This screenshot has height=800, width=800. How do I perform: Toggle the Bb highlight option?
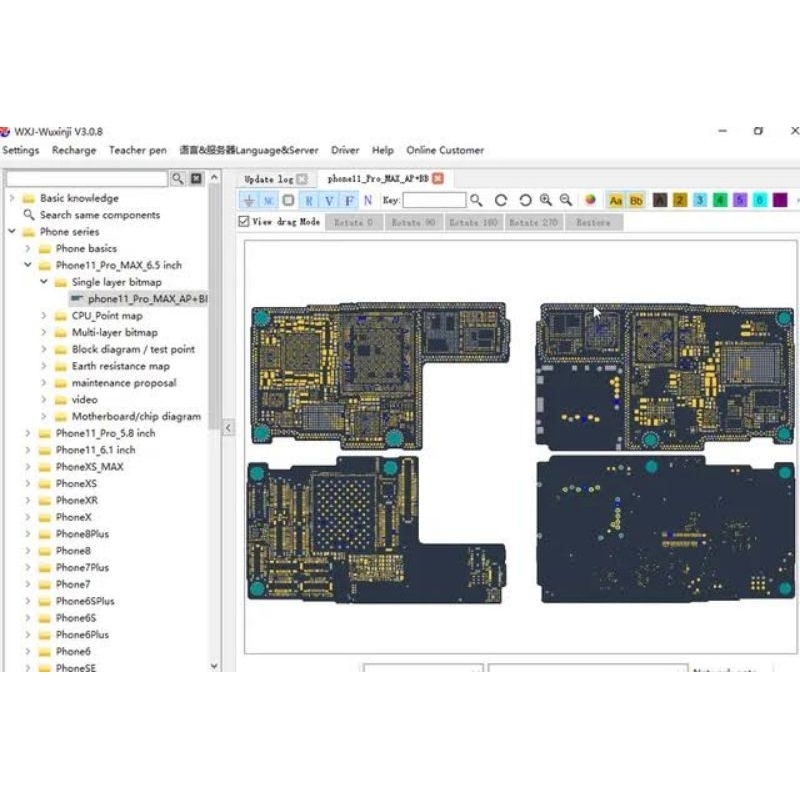tap(636, 200)
